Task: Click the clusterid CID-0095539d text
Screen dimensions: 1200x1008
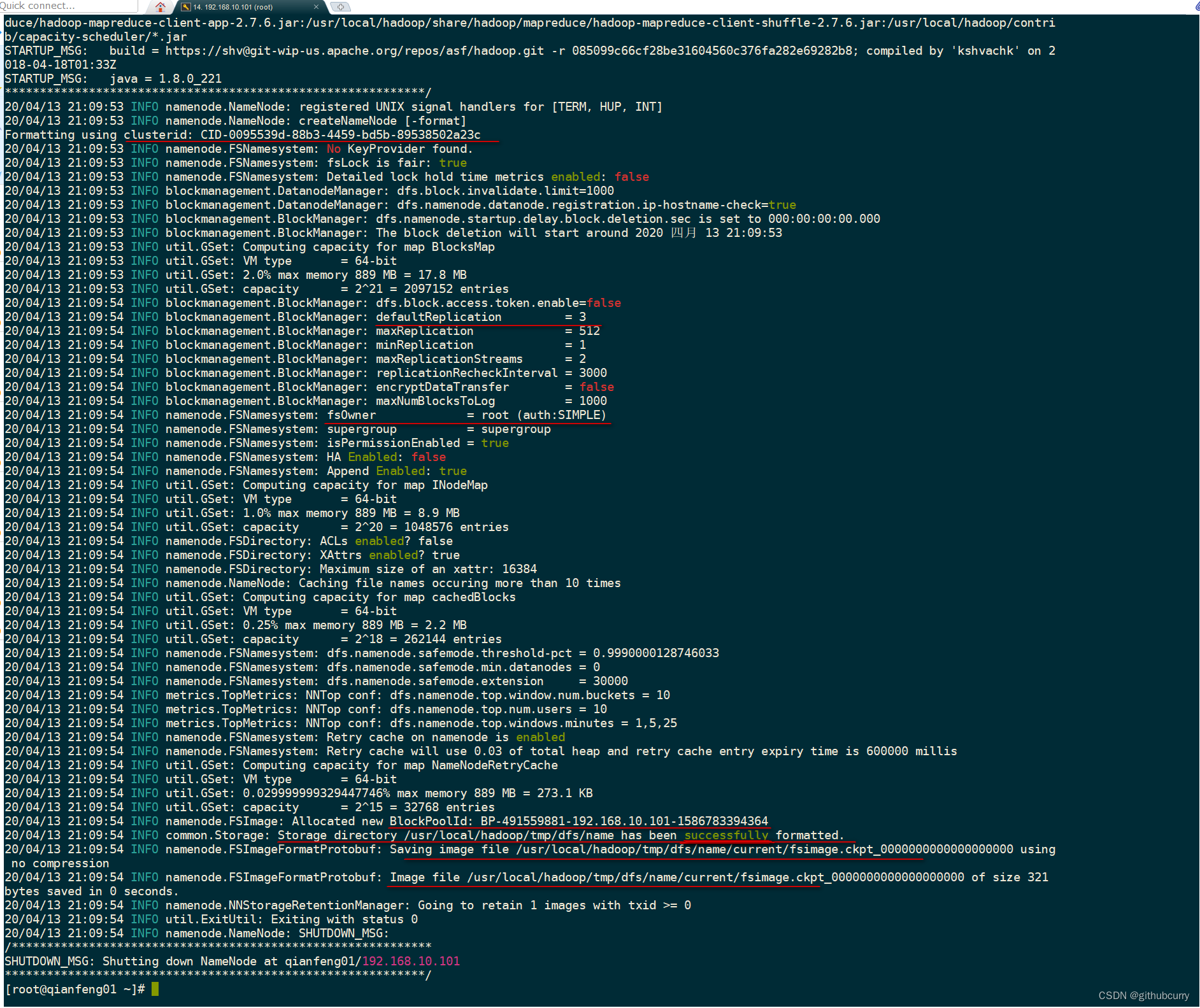Action: tap(303, 135)
